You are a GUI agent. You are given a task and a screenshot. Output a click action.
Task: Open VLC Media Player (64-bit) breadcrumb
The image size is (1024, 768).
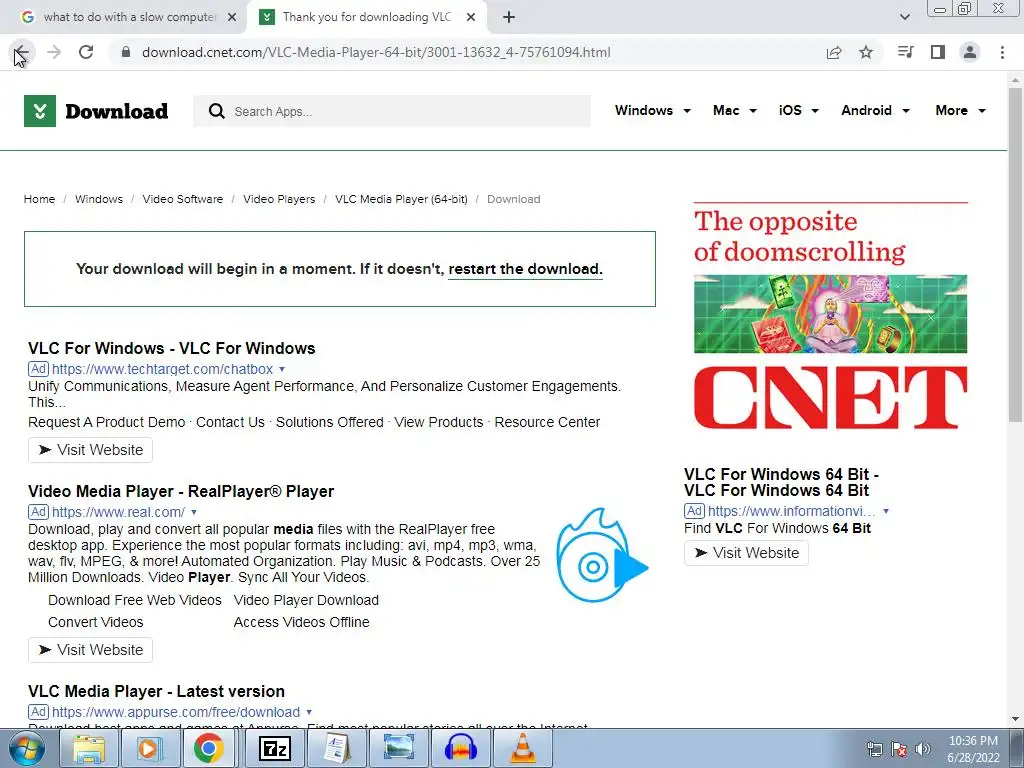(x=401, y=199)
